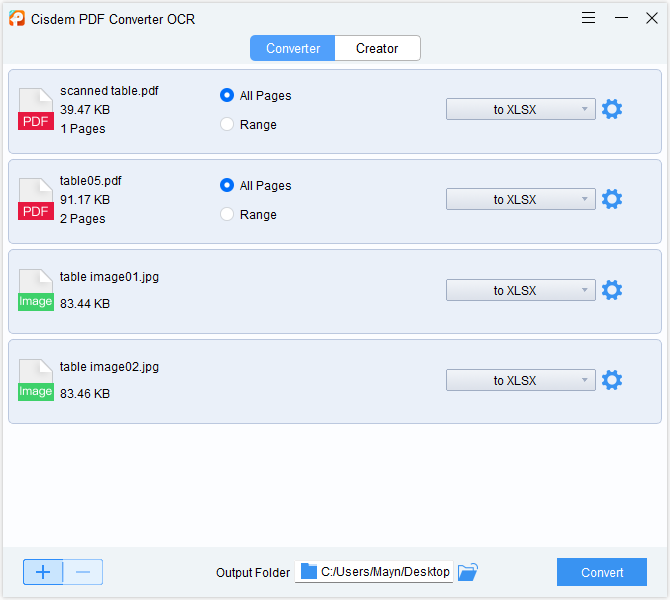This screenshot has height=600, width=670.
Task: Click the Image file icon of table image02.jpg
Action: (x=36, y=380)
